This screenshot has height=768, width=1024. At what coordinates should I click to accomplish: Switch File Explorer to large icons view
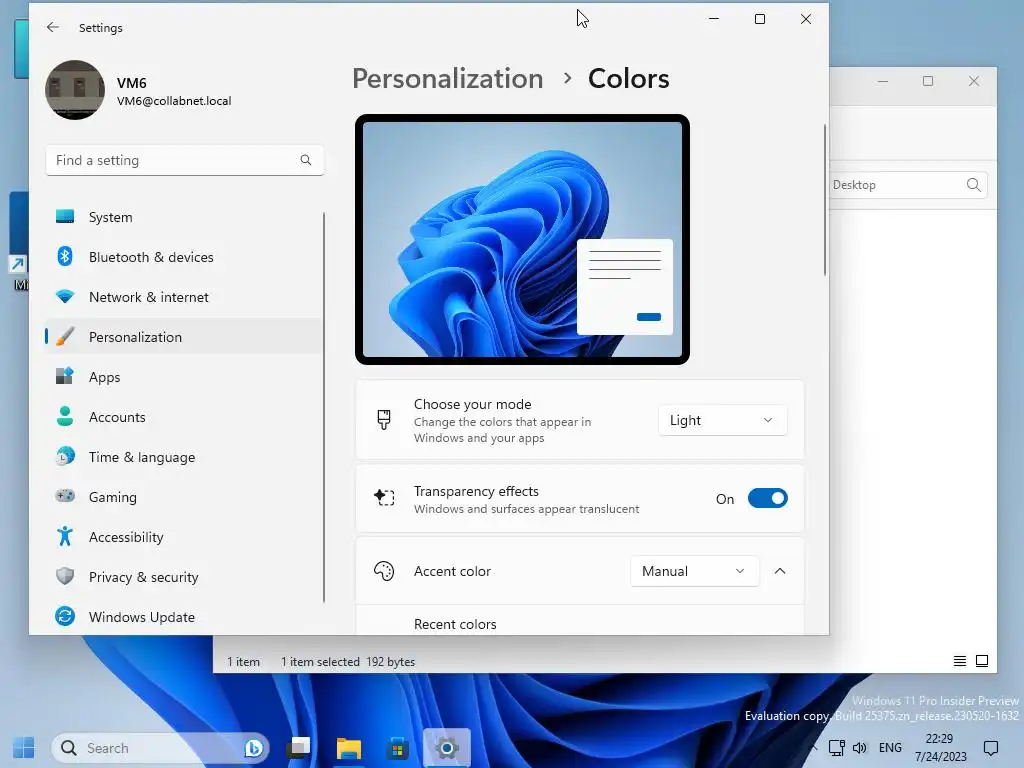pyautogui.click(x=982, y=661)
